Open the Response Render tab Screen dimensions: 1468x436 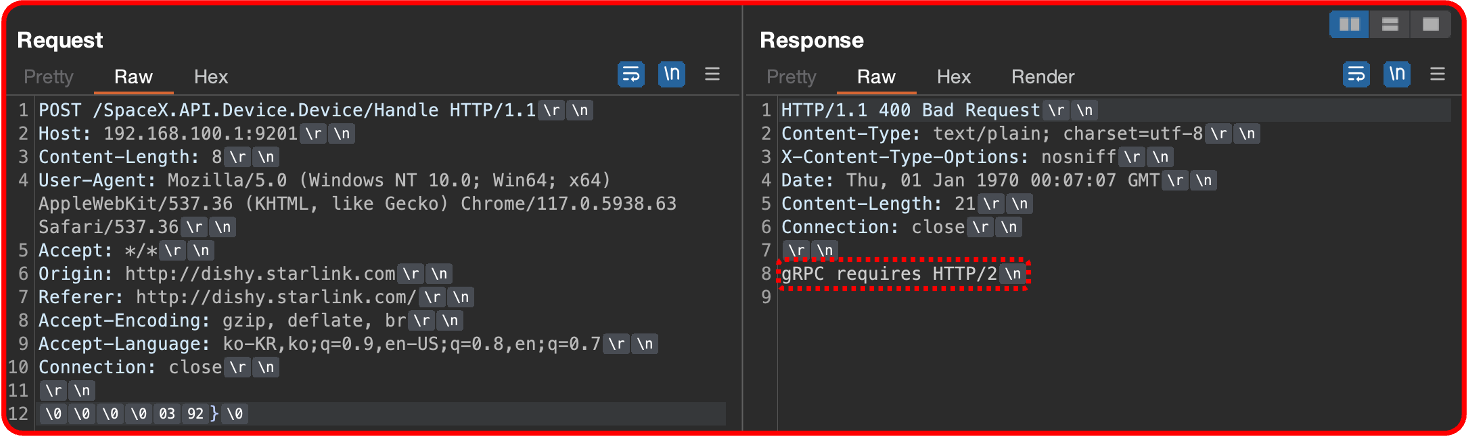tap(1043, 77)
